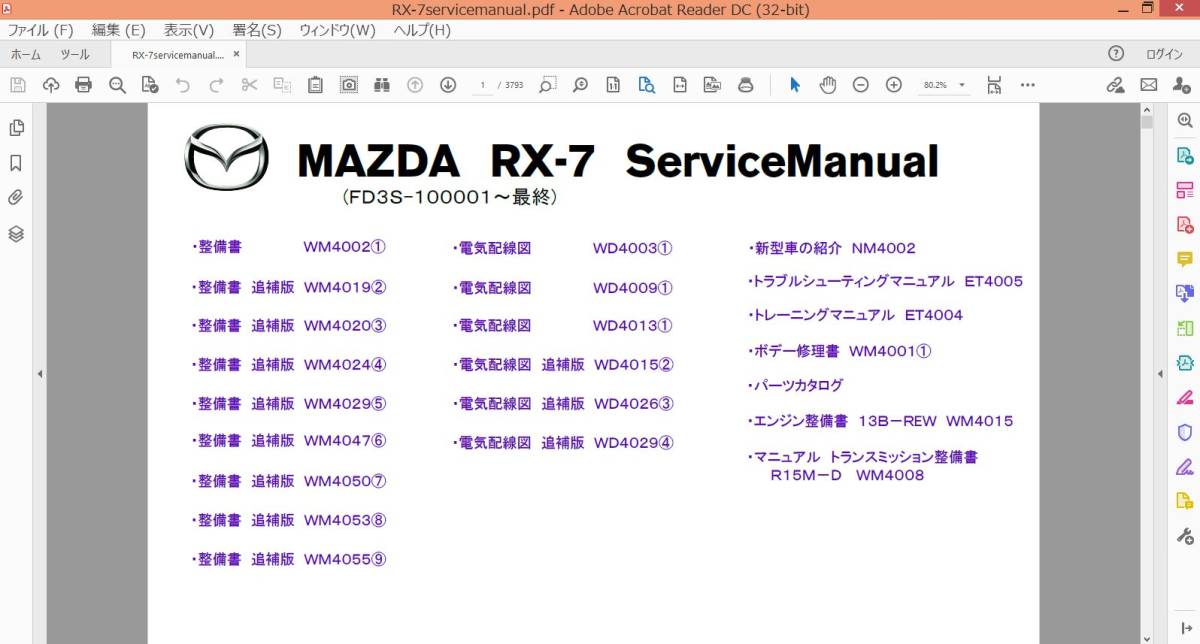Open ボデー修理書 WM4001① link
The height and width of the screenshot is (644, 1200).
(840, 351)
